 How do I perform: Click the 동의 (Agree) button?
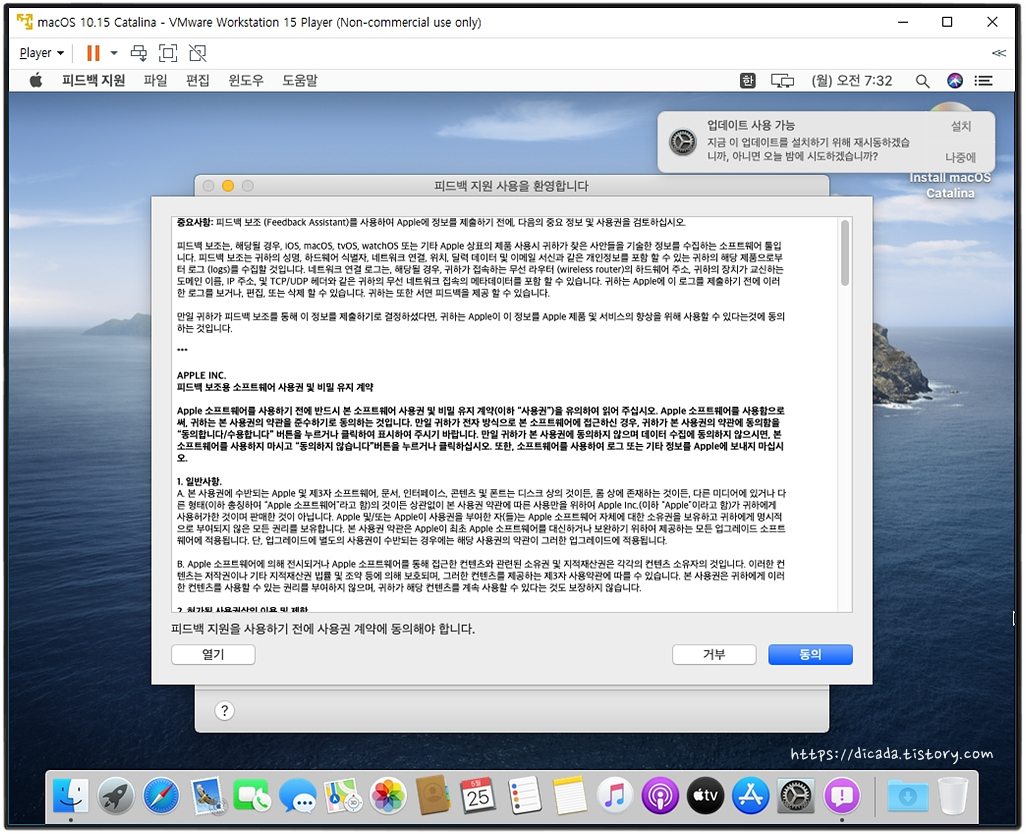[810, 654]
